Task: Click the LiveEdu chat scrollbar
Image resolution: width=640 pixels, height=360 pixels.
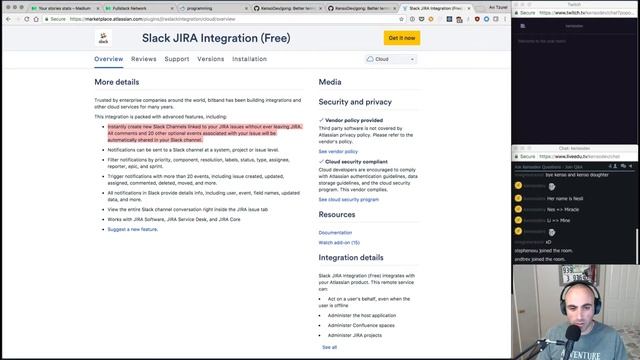Action: click(x=637, y=246)
